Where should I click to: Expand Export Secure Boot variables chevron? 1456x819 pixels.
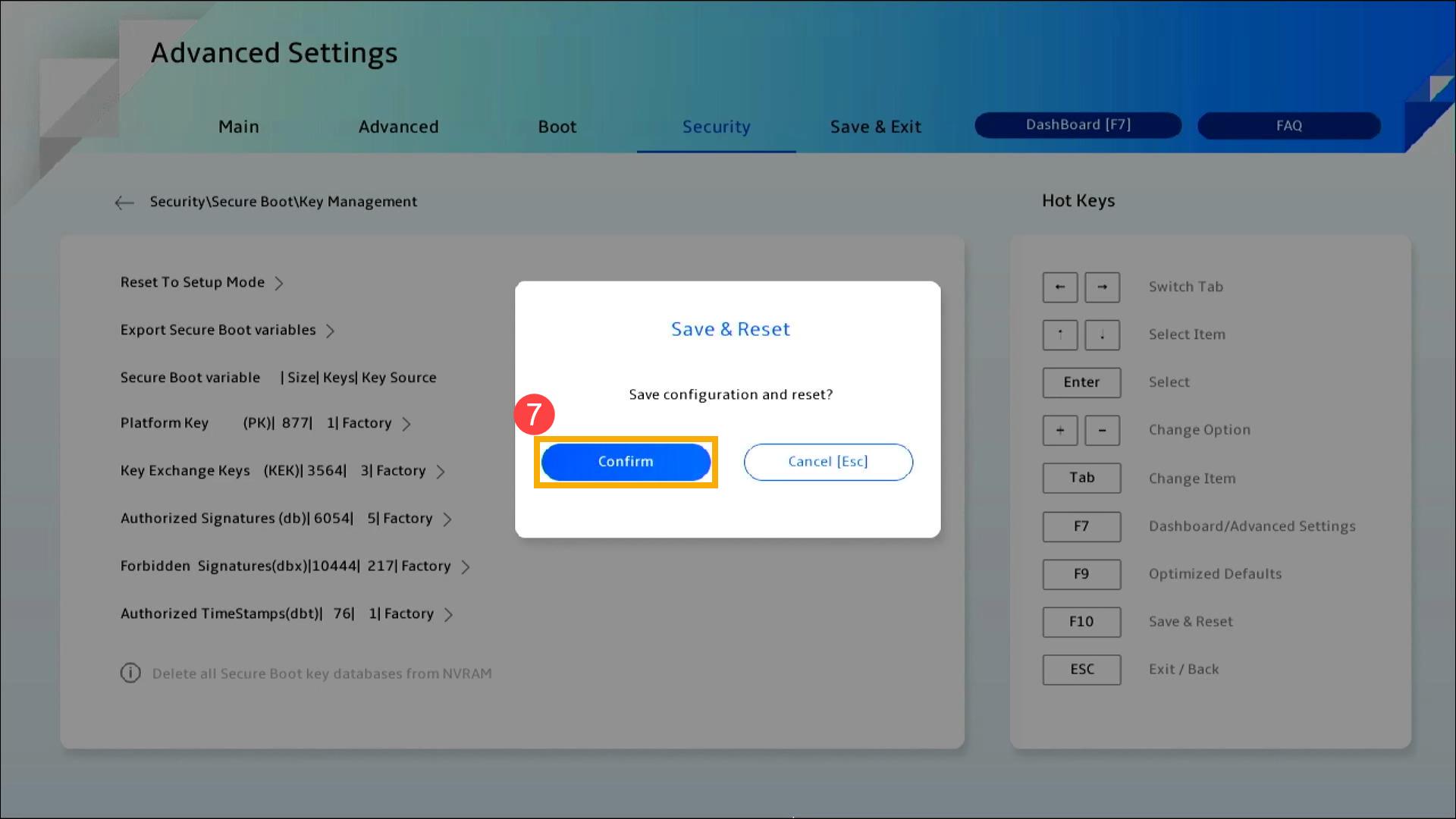point(330,331)
